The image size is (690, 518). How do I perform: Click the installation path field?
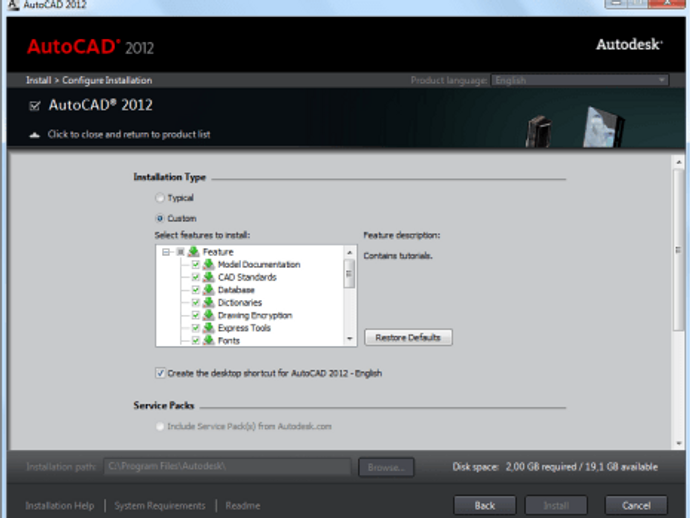coord(228,467)
